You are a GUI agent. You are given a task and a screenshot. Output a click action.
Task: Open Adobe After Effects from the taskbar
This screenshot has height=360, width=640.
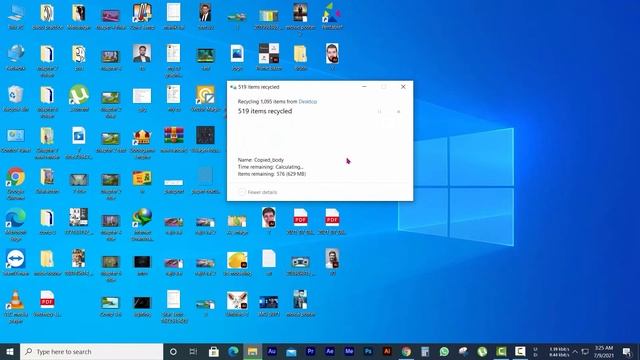[x=329, y=351]
